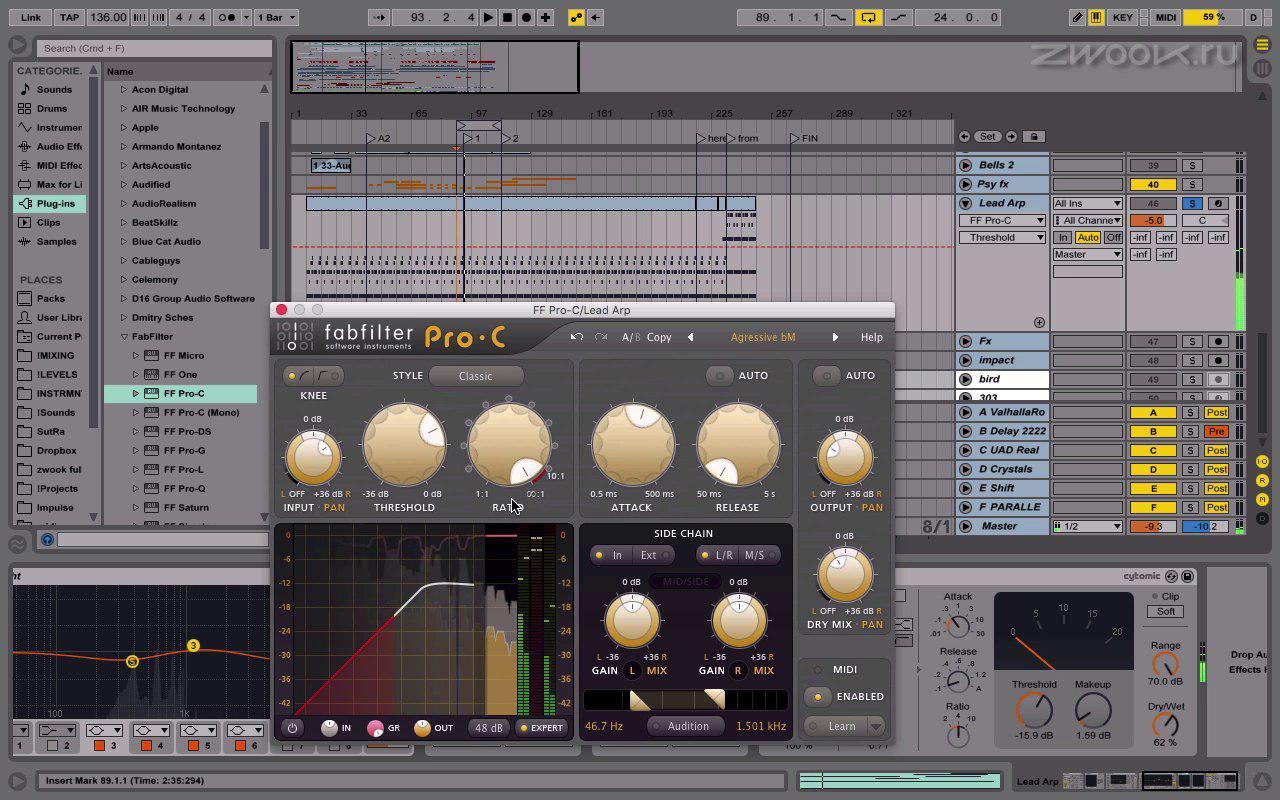Enable Draw Mode pencil icon
1280x800 pixels.
pyautogui.click(x=1077, y=17)
